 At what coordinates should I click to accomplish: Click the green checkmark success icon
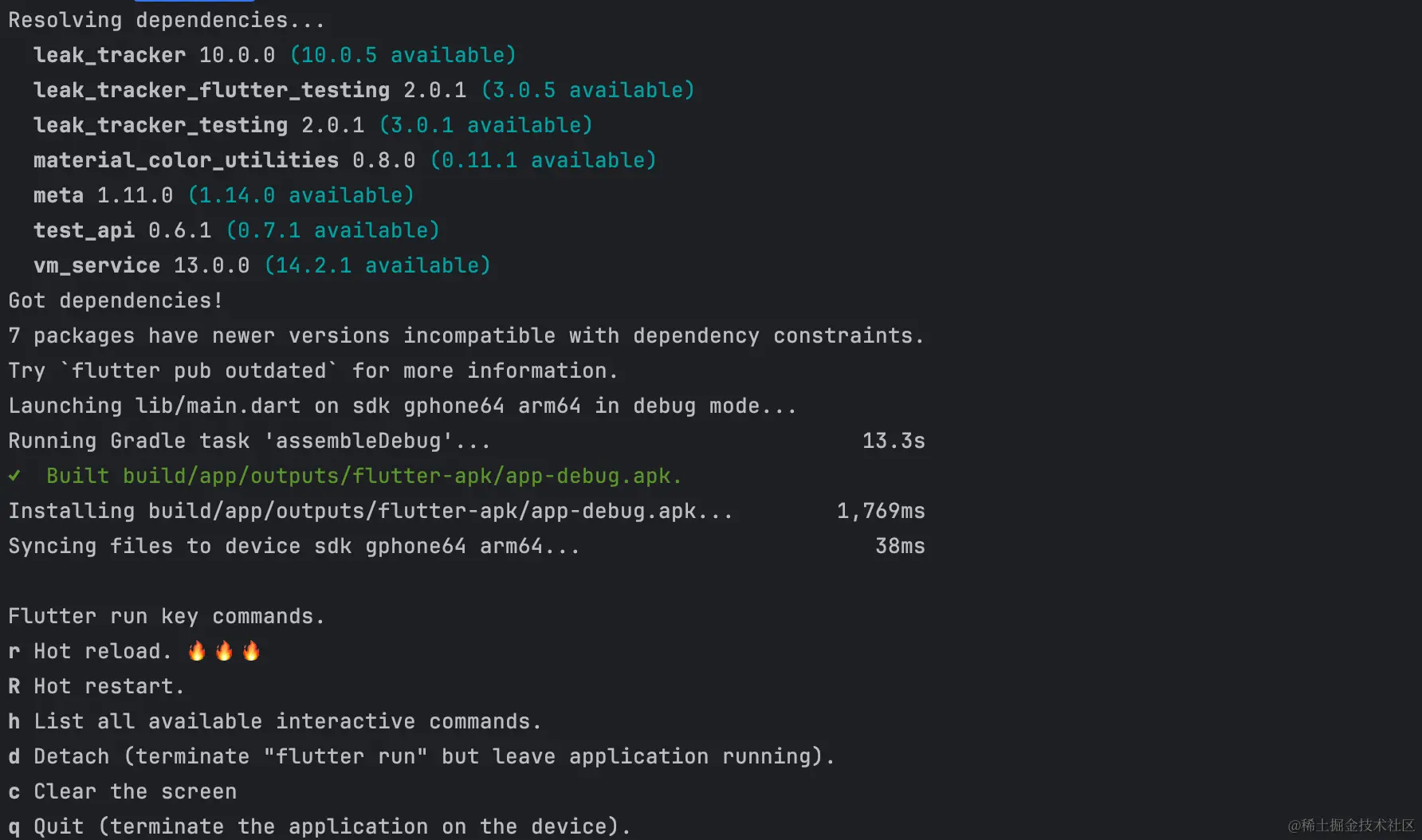pyautogui.click(x=14, y=475)
